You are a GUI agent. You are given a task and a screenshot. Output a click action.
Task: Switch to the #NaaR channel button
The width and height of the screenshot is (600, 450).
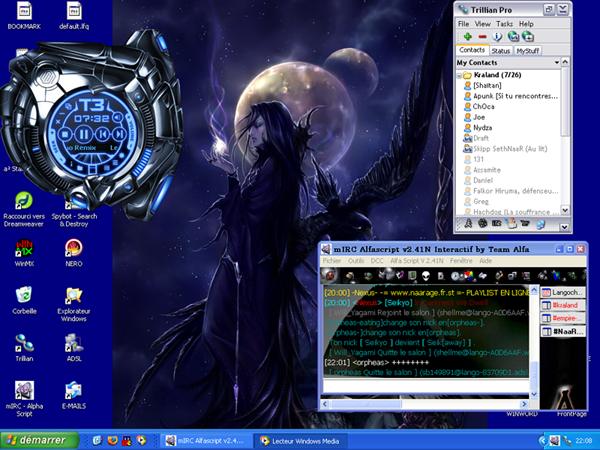(x=563, y=331)
